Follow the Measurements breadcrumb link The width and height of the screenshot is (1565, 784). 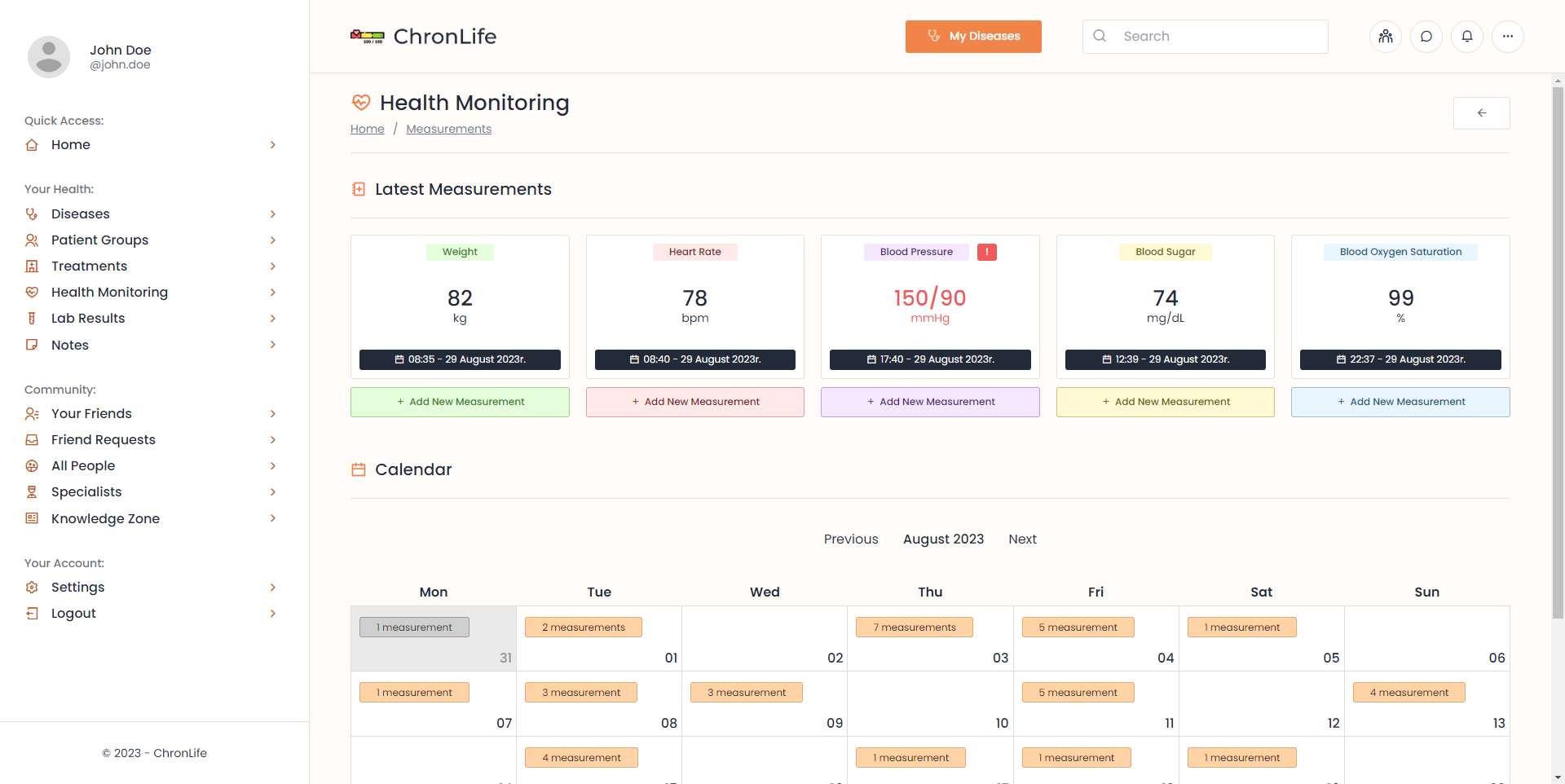click(449, 129)
